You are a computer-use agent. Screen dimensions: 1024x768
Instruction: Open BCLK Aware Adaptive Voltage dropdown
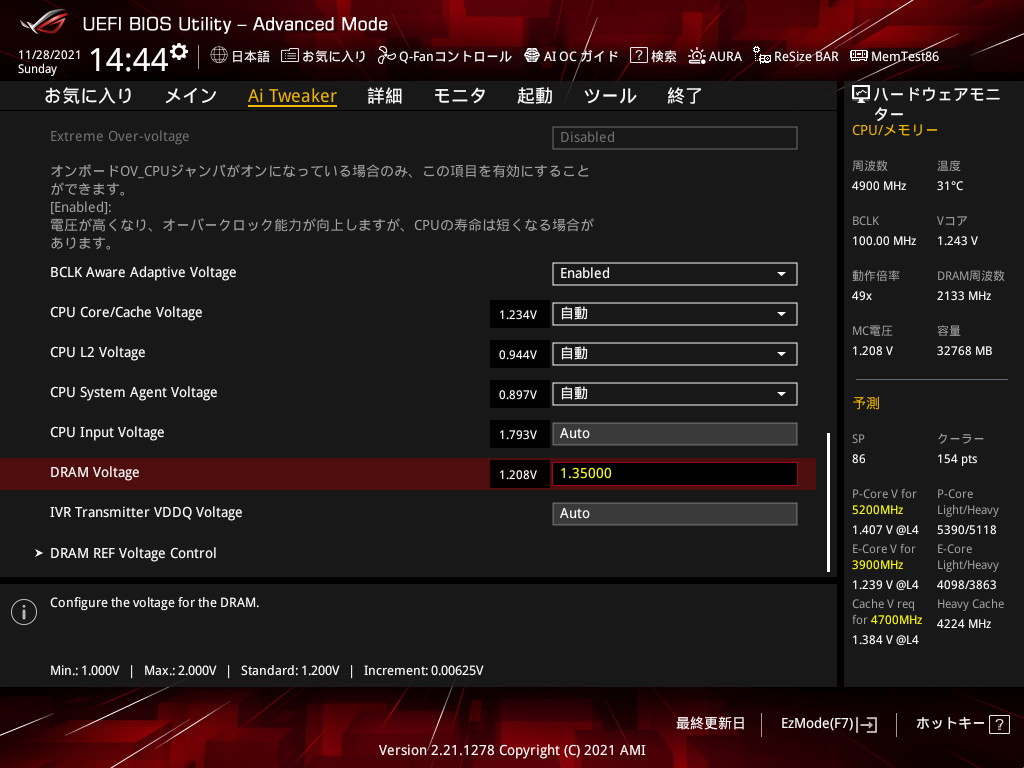675,274
